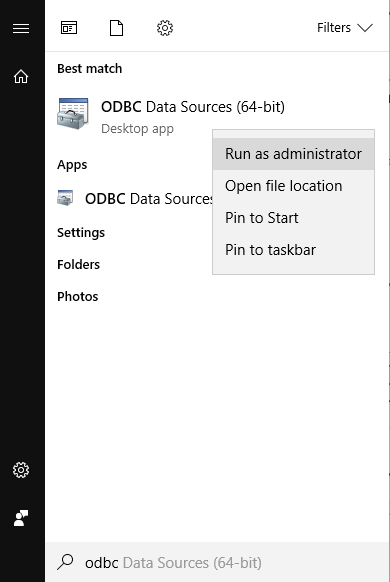Open the Feedback person icon in sidebar

(x=21, y=518)
